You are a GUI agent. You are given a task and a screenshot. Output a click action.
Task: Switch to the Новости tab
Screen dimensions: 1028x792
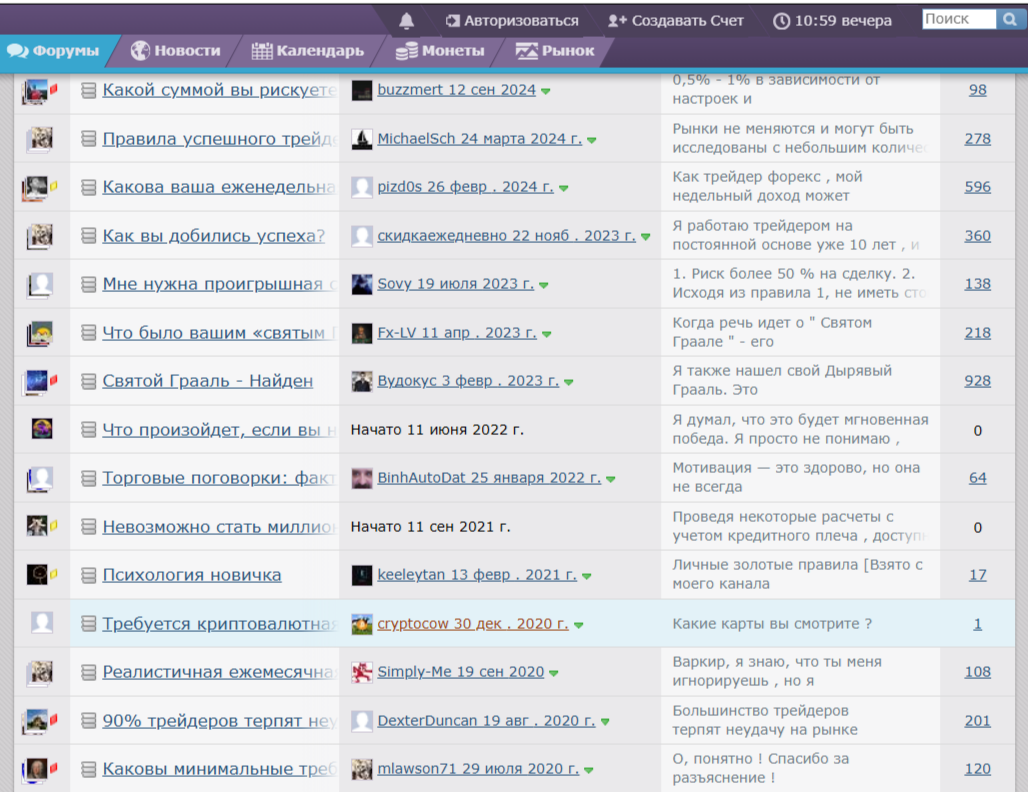[x=176, y=51]
